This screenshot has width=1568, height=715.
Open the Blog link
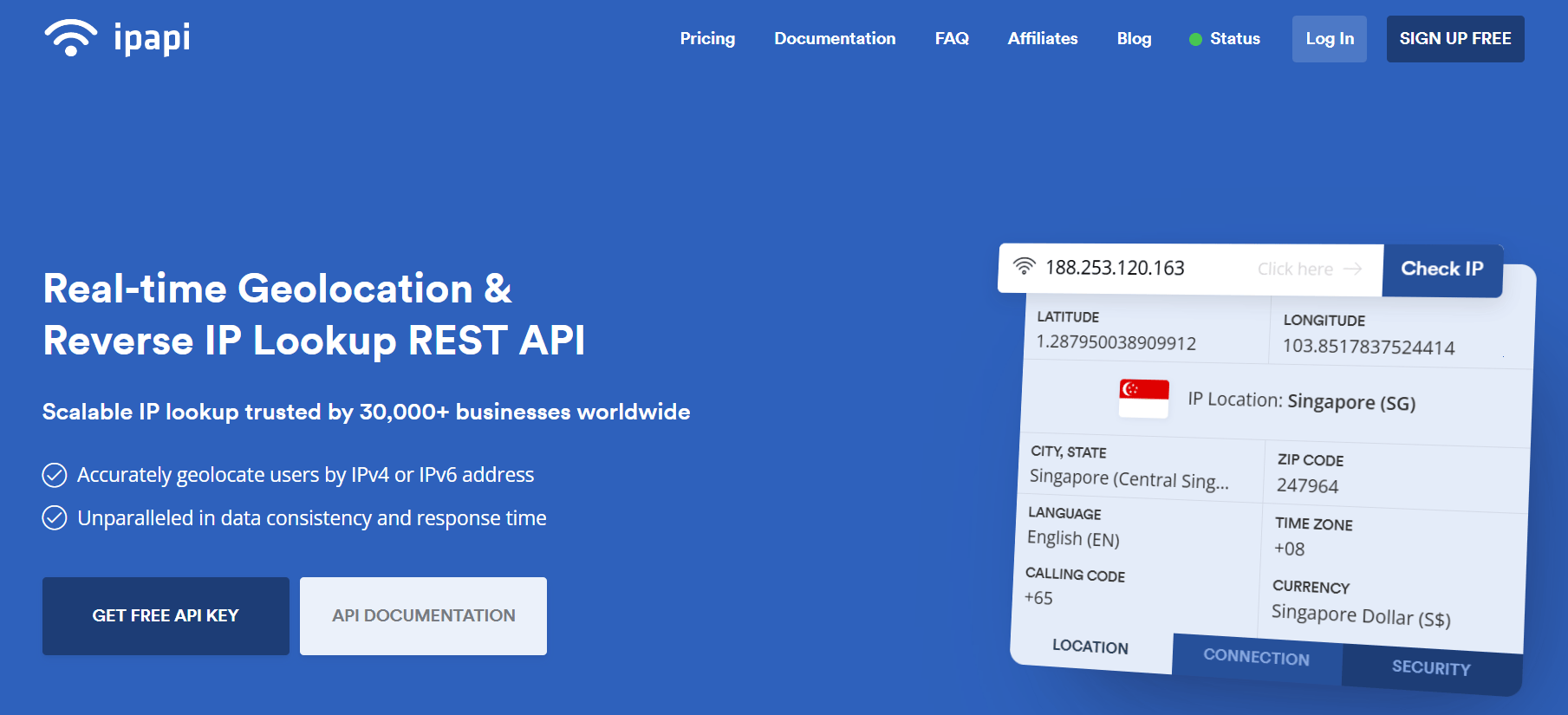click(1134, 39)
